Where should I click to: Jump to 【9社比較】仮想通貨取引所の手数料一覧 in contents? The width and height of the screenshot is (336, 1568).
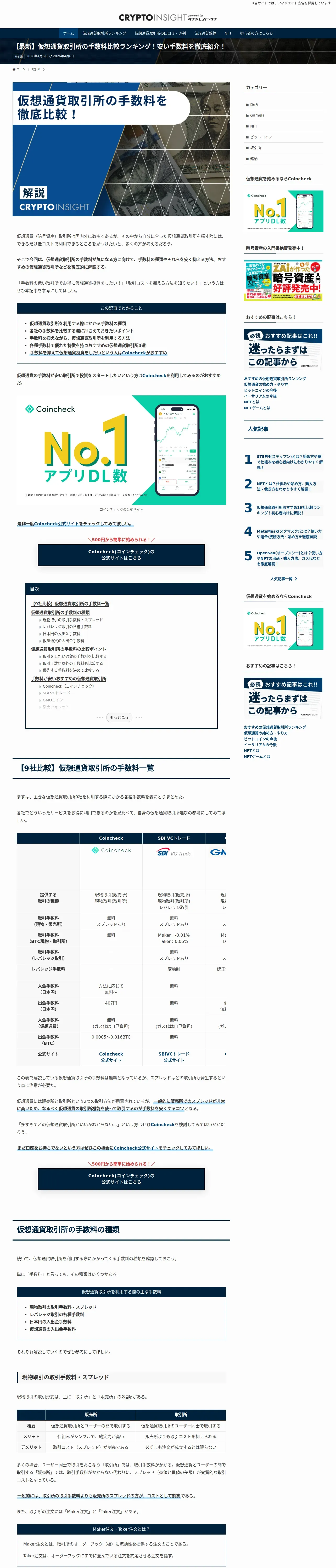70,604
